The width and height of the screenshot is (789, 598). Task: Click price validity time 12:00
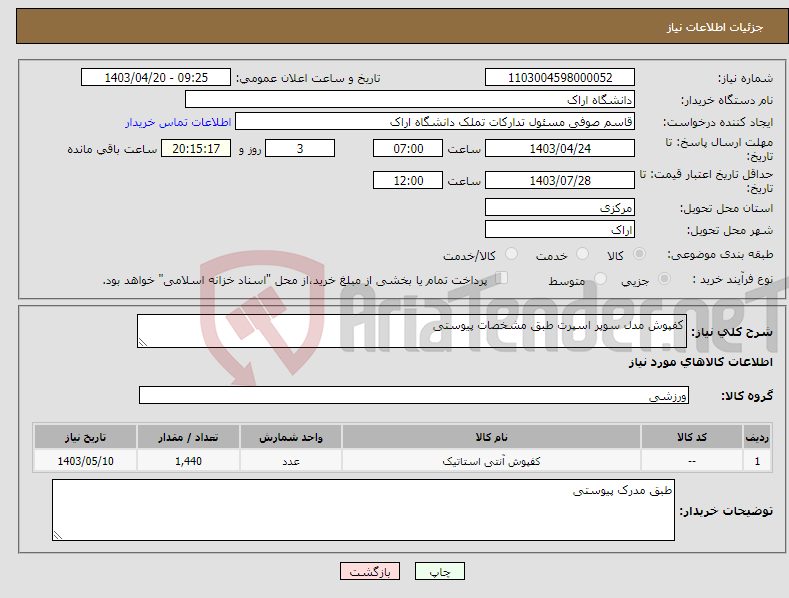click(408, 180)
